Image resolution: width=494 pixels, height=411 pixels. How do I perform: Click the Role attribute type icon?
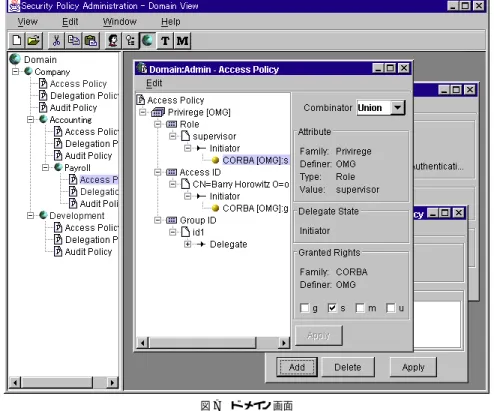click(171, 124)
